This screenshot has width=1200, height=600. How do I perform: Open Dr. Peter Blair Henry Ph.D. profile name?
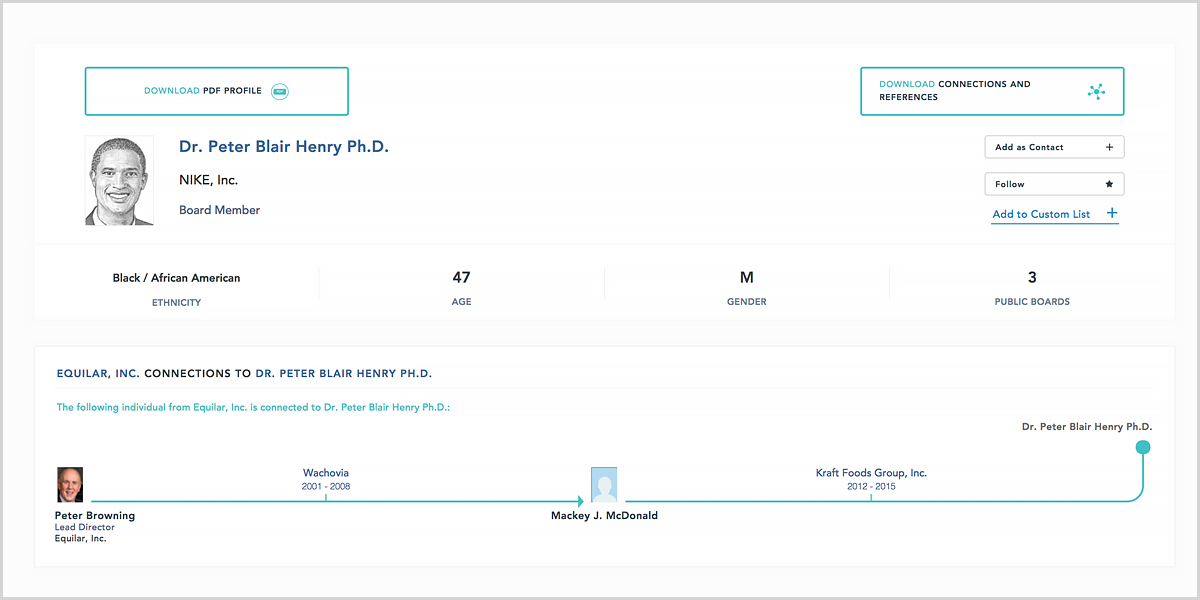tap(284, 147)
